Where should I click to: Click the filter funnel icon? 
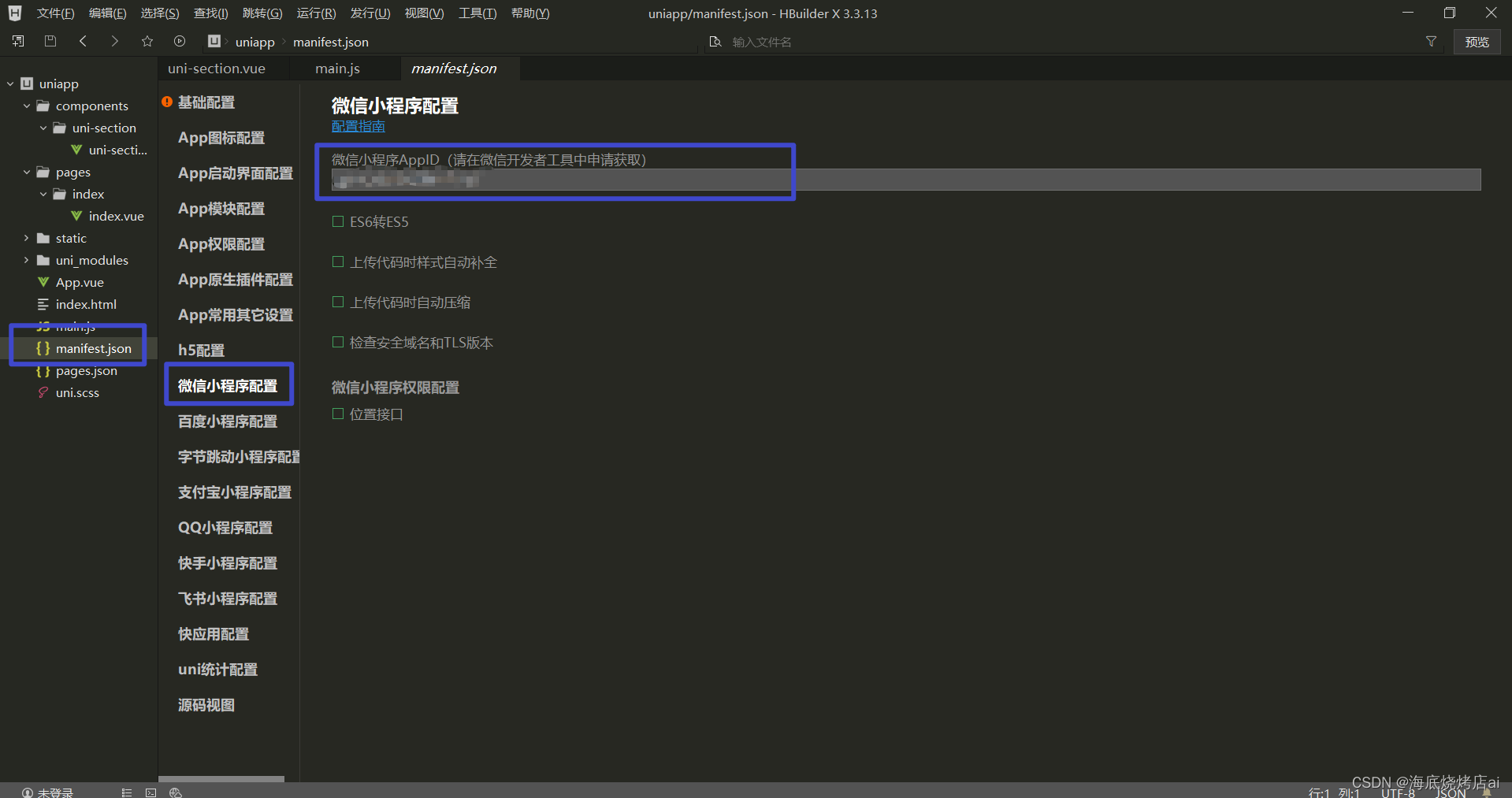(x=1431, y=42)
